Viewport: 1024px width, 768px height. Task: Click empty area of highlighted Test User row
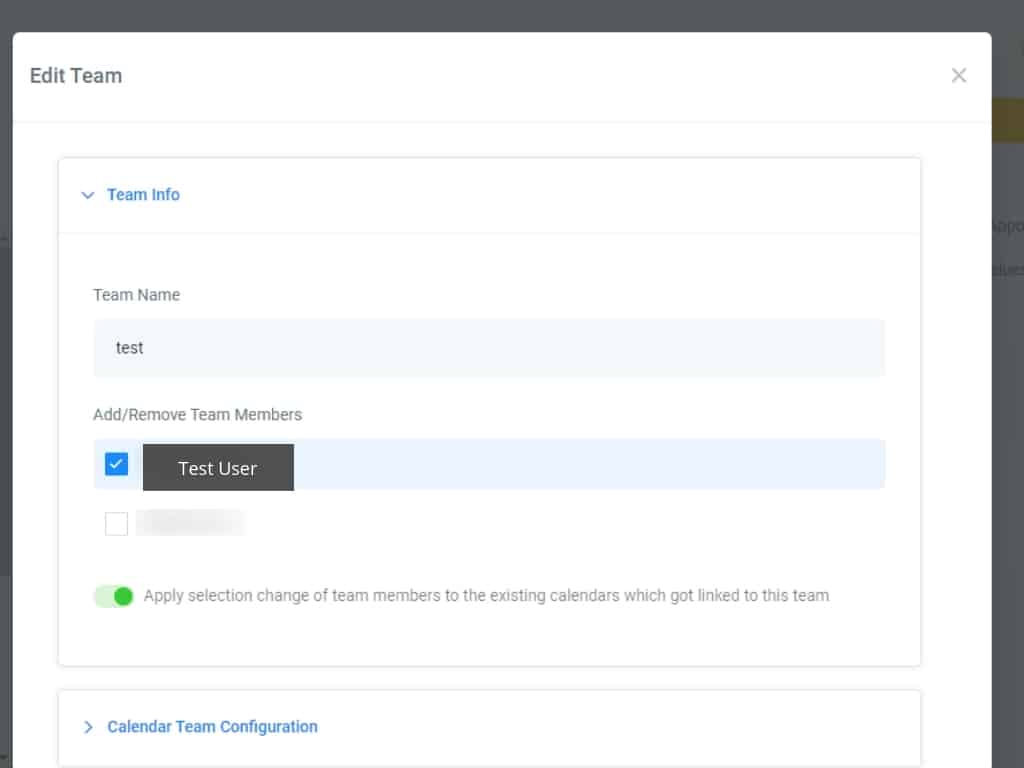[600, 464]
